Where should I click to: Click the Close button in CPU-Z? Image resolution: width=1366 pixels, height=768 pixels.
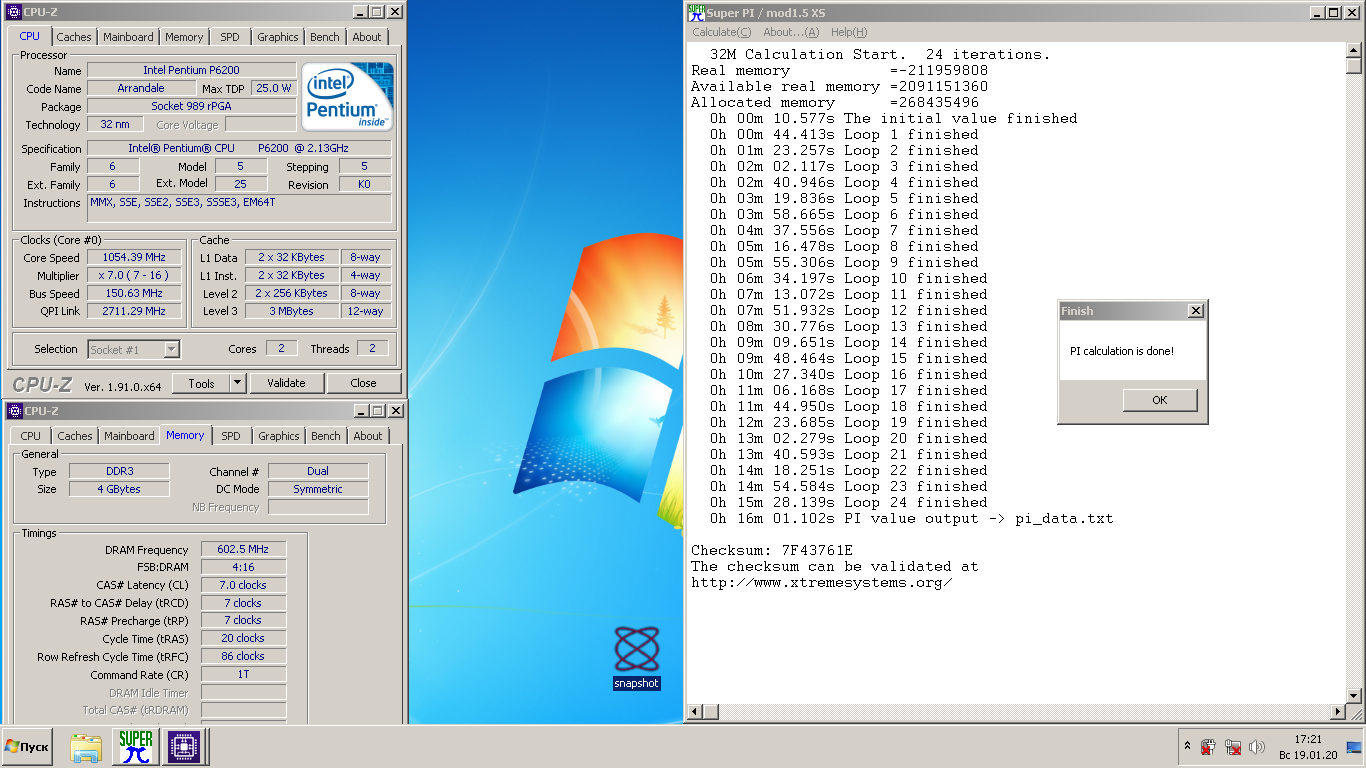coord(364,383)
